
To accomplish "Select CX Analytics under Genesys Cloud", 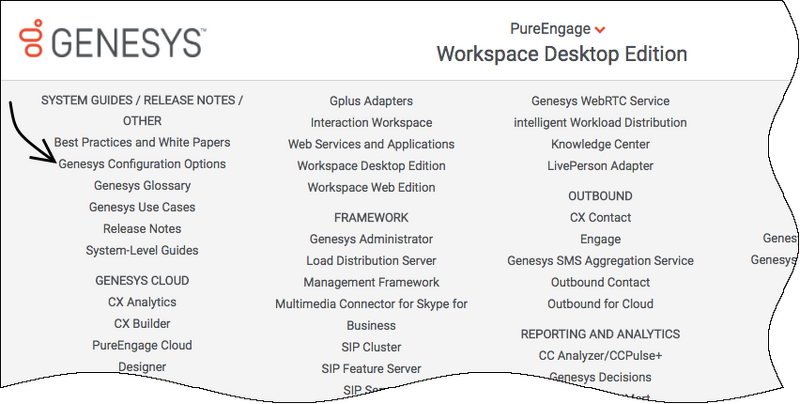I will click(x=142, y=302).
